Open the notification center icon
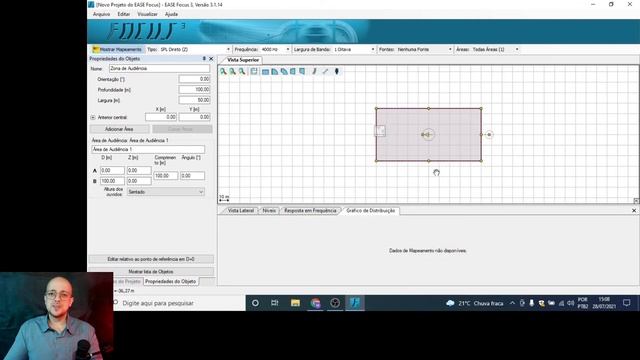Image resolution: width=640 pixels, height=360 pixels. coord(627,303)
